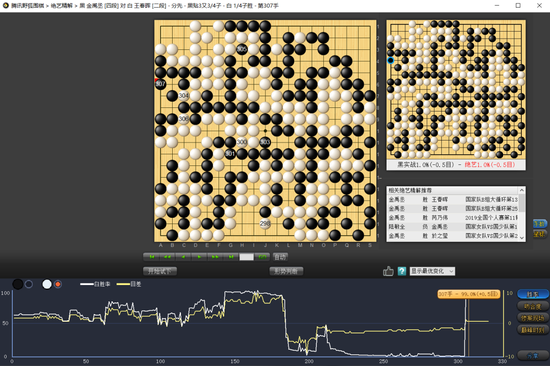Open the last recommended row 金禹丞 胜 於之莹

(x=453, y=236)
